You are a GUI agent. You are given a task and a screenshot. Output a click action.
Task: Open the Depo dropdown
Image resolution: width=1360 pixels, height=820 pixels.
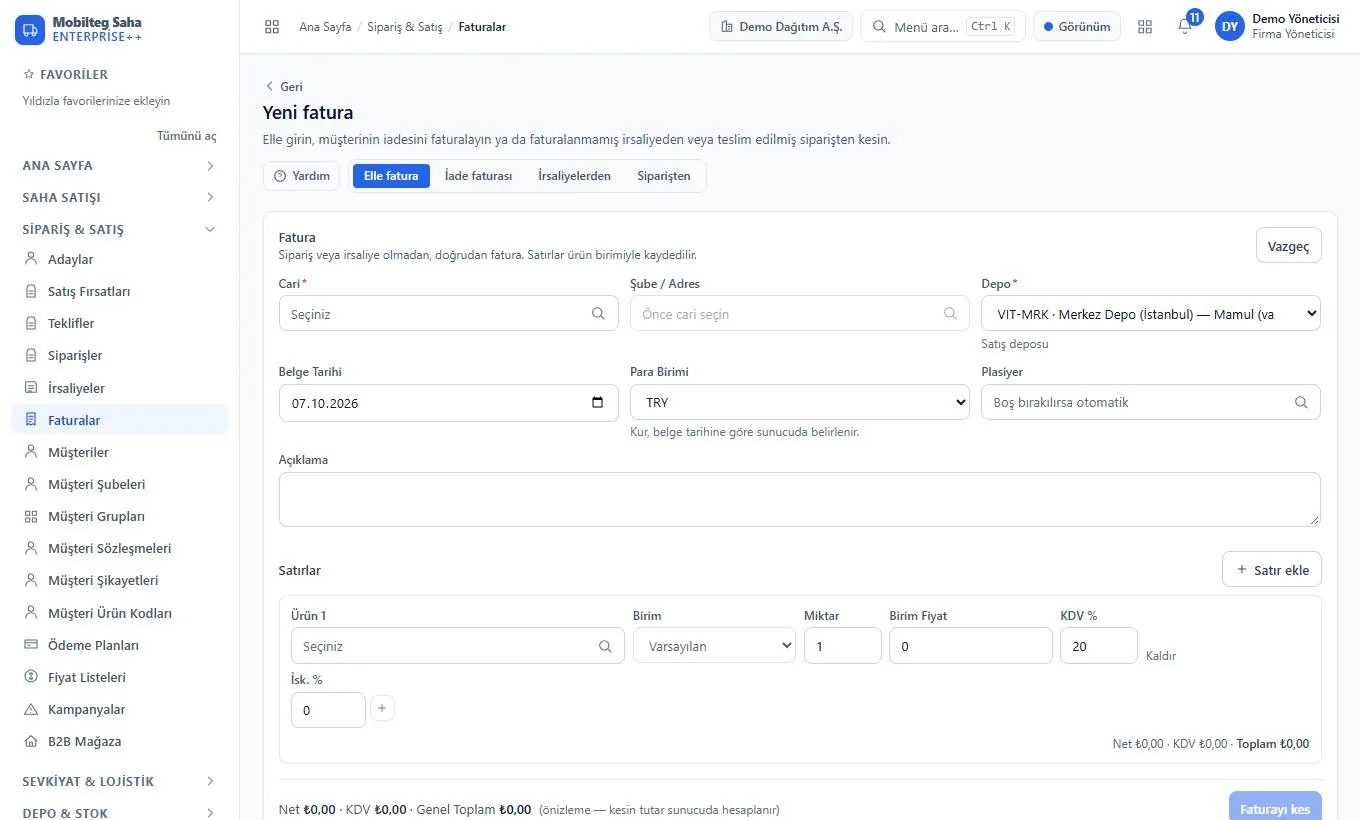tap(1151, 314)
